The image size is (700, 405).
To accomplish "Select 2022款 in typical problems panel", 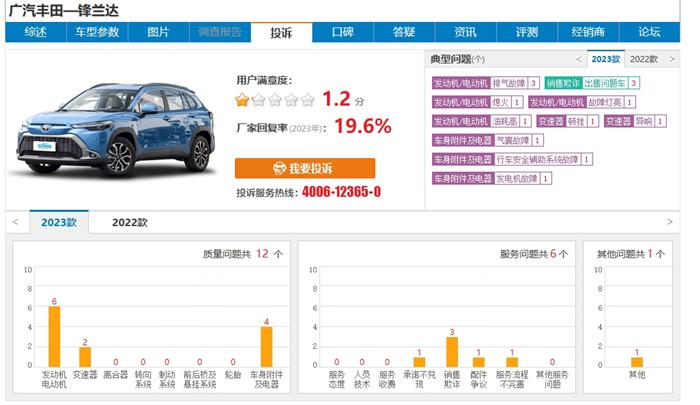I will click(x=644, y=59).
